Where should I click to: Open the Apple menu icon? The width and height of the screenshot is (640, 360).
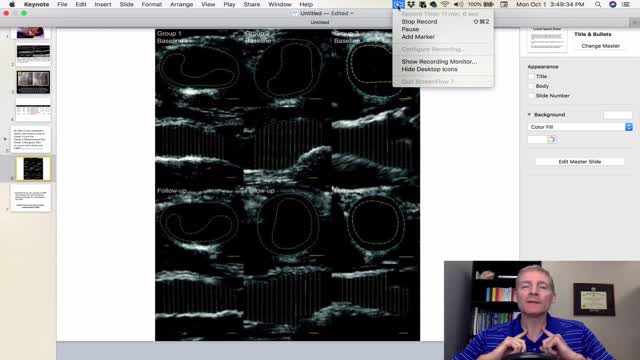click(x=12, y=4)
